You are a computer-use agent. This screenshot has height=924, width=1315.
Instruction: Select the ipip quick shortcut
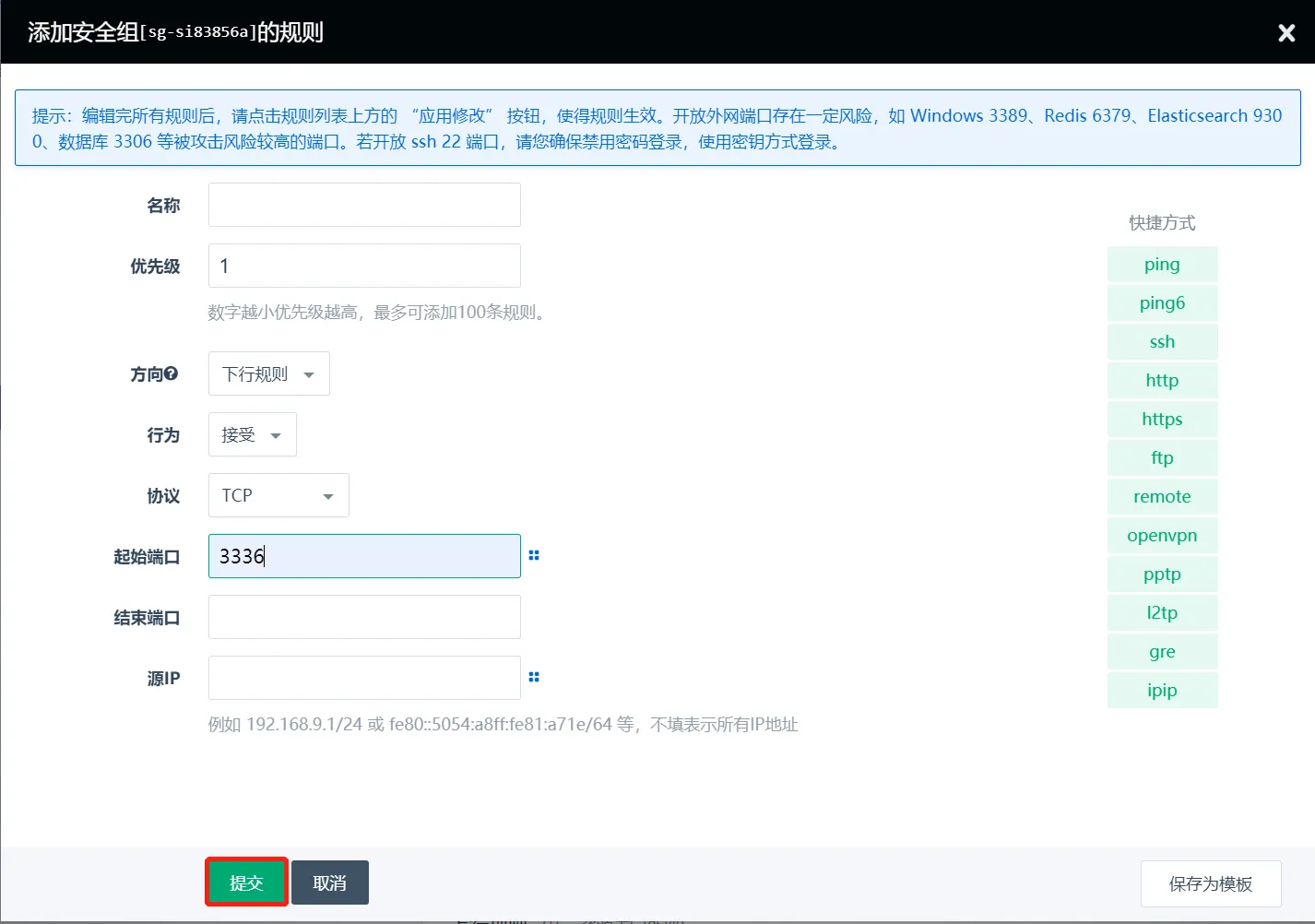pyautogui.click(x=1162, y=690)
